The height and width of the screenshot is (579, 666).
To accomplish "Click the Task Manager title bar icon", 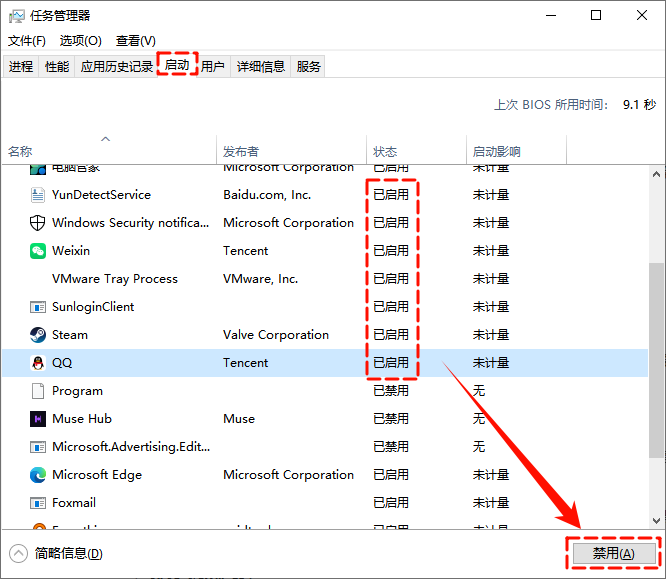I will pyautogui.click(x=17, y=16).
